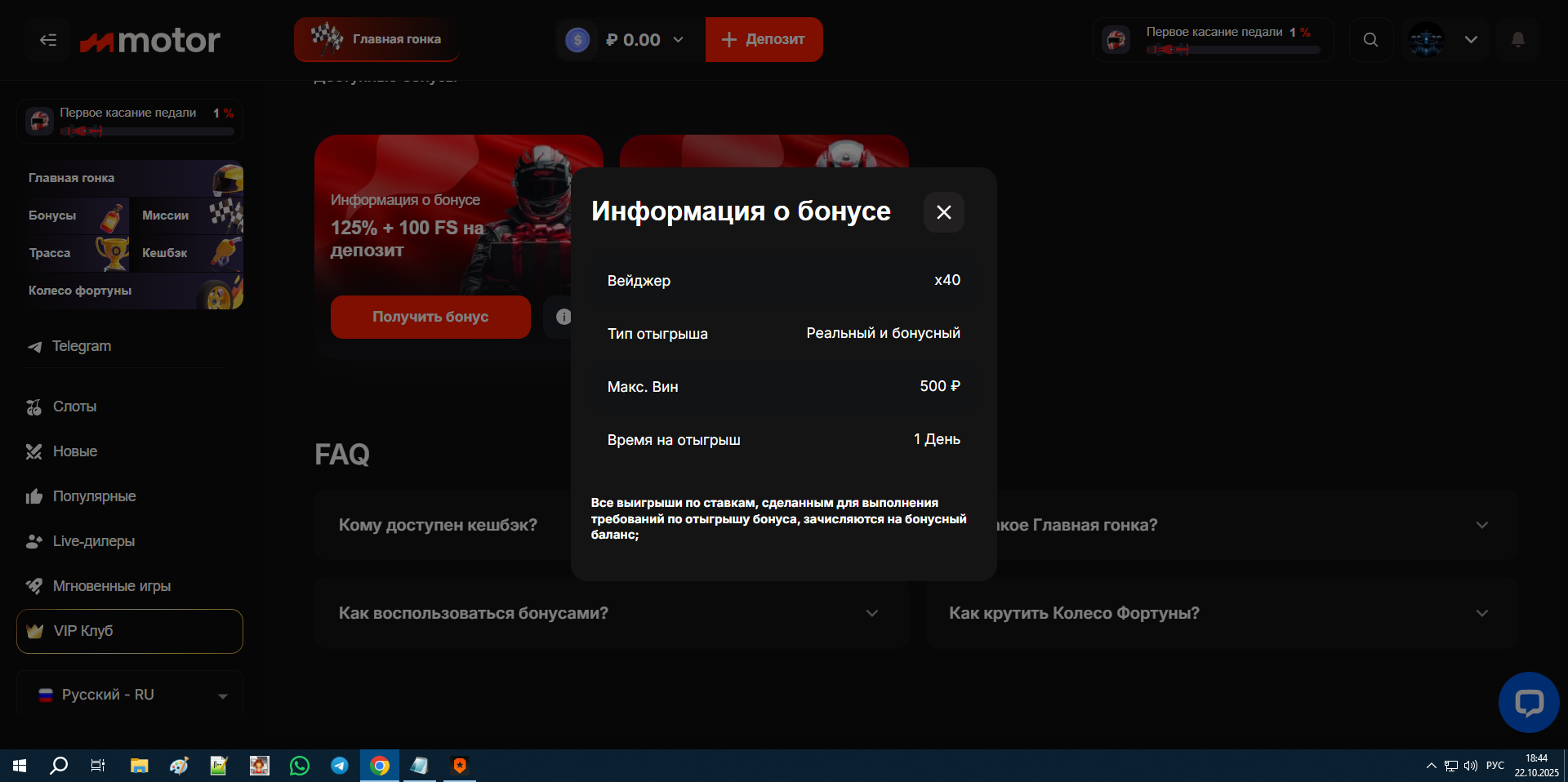The image size is (1568, 782).
Task: Open Live-дилеры section
Action: [93, 541]
